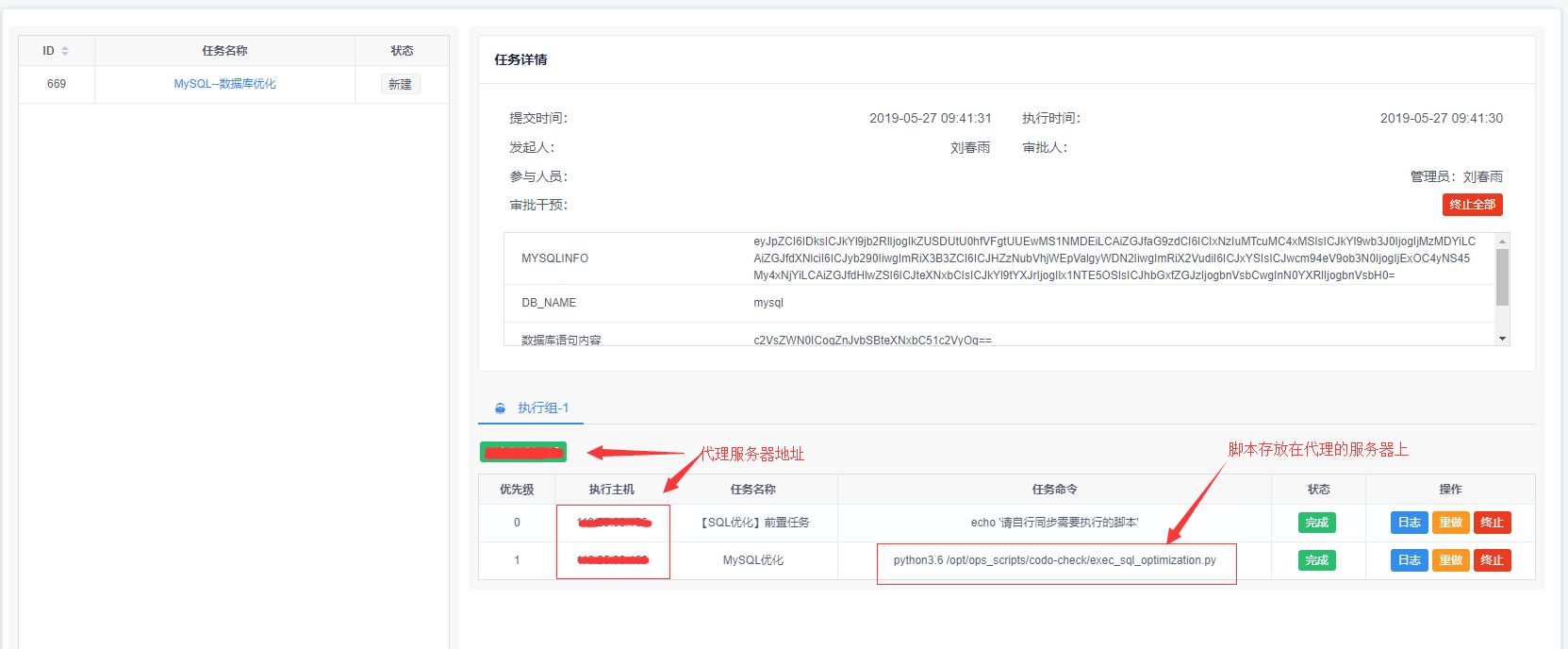The image size is (1568, 649).
Task: Click the c2VsZWN0 base64 statement value
Action: pos(872,340)
